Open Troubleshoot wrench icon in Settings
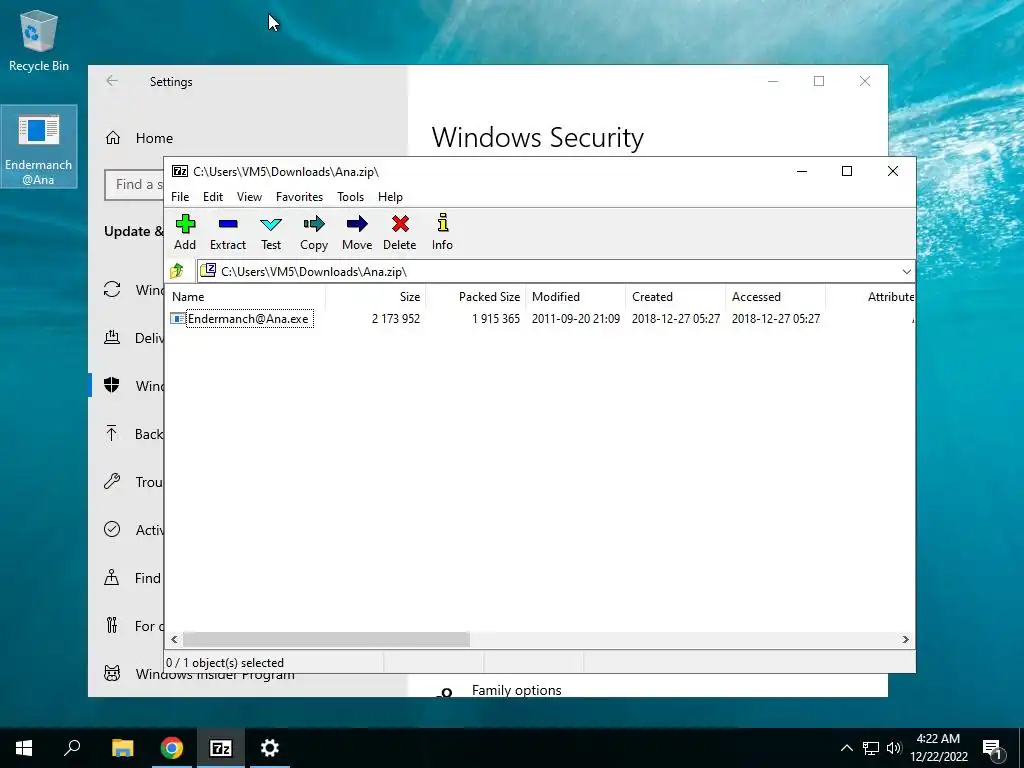This screenshot has width=1024, height=768. coord(112,481)
